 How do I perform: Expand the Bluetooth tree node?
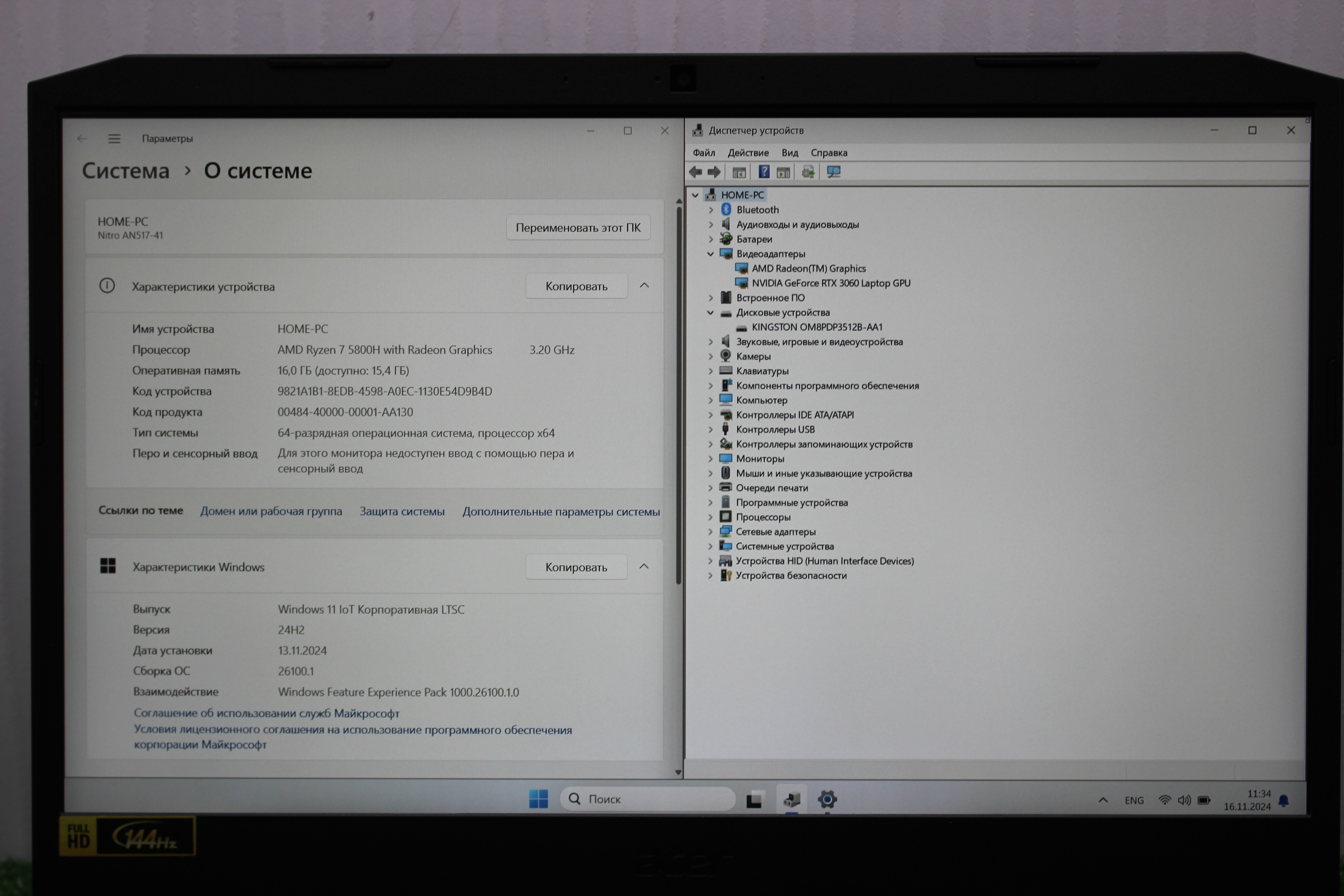(x=711, y=210)
